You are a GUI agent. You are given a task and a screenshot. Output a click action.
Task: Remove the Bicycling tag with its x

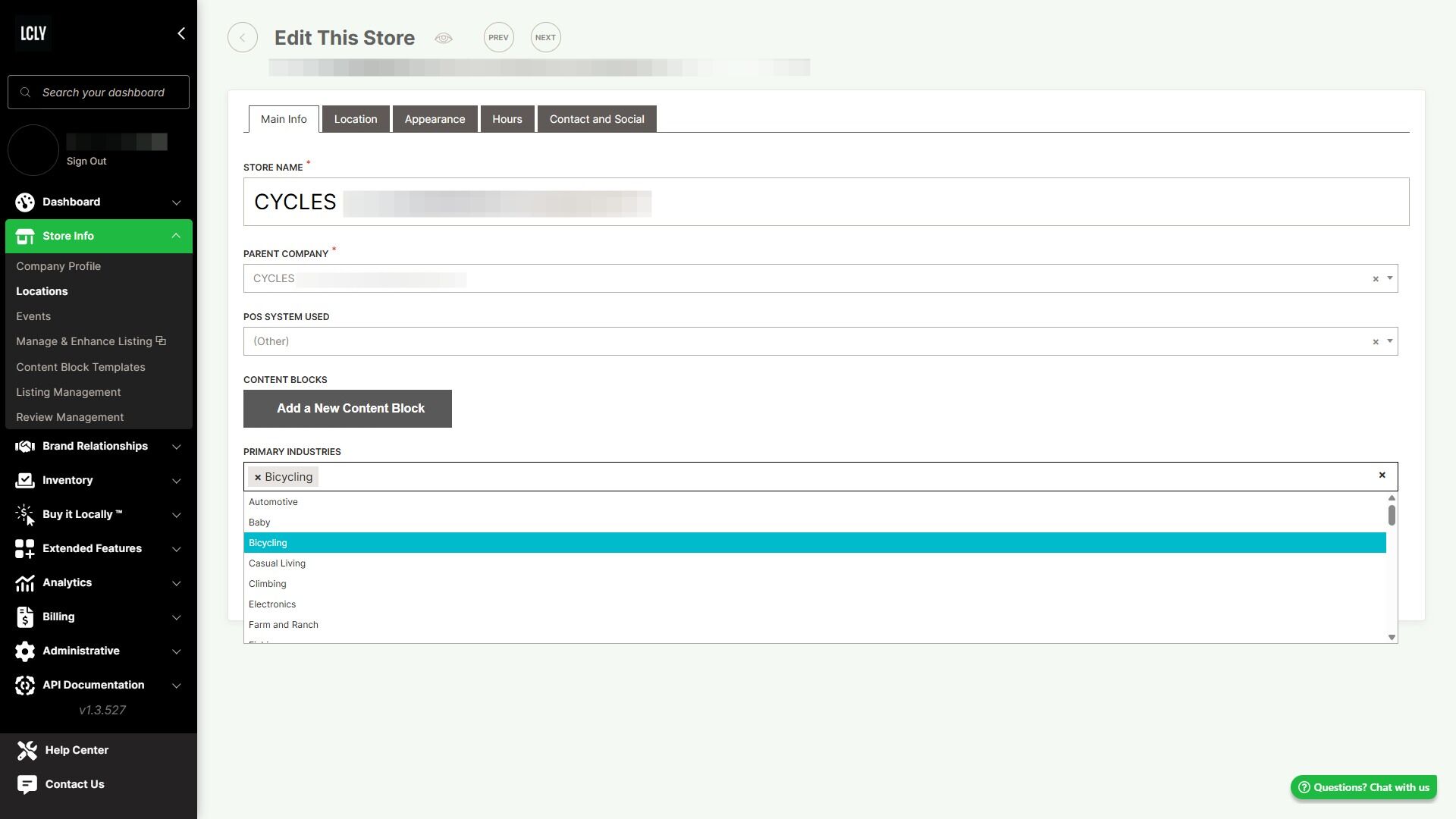(x=258, y=477)
